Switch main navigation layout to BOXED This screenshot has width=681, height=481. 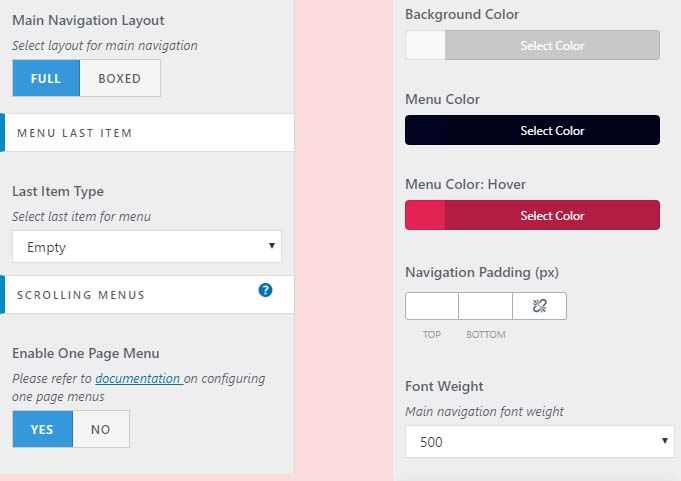[x=120, y=79]
